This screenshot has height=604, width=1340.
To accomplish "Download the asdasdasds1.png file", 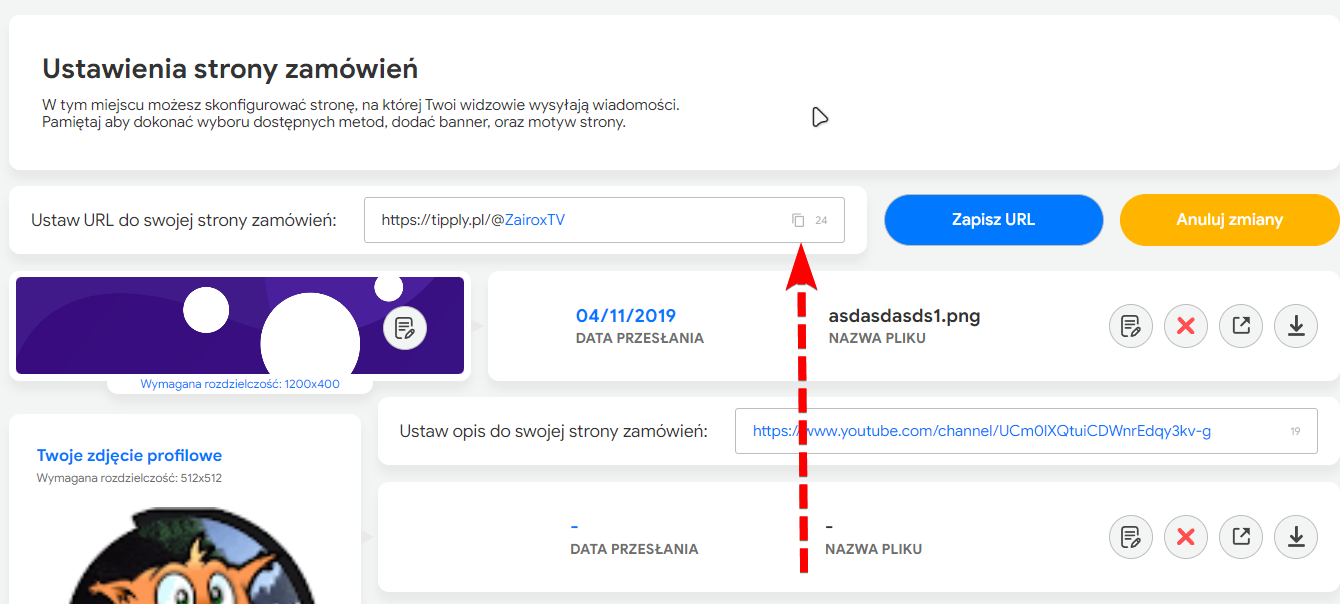I will click(1296, 326).
